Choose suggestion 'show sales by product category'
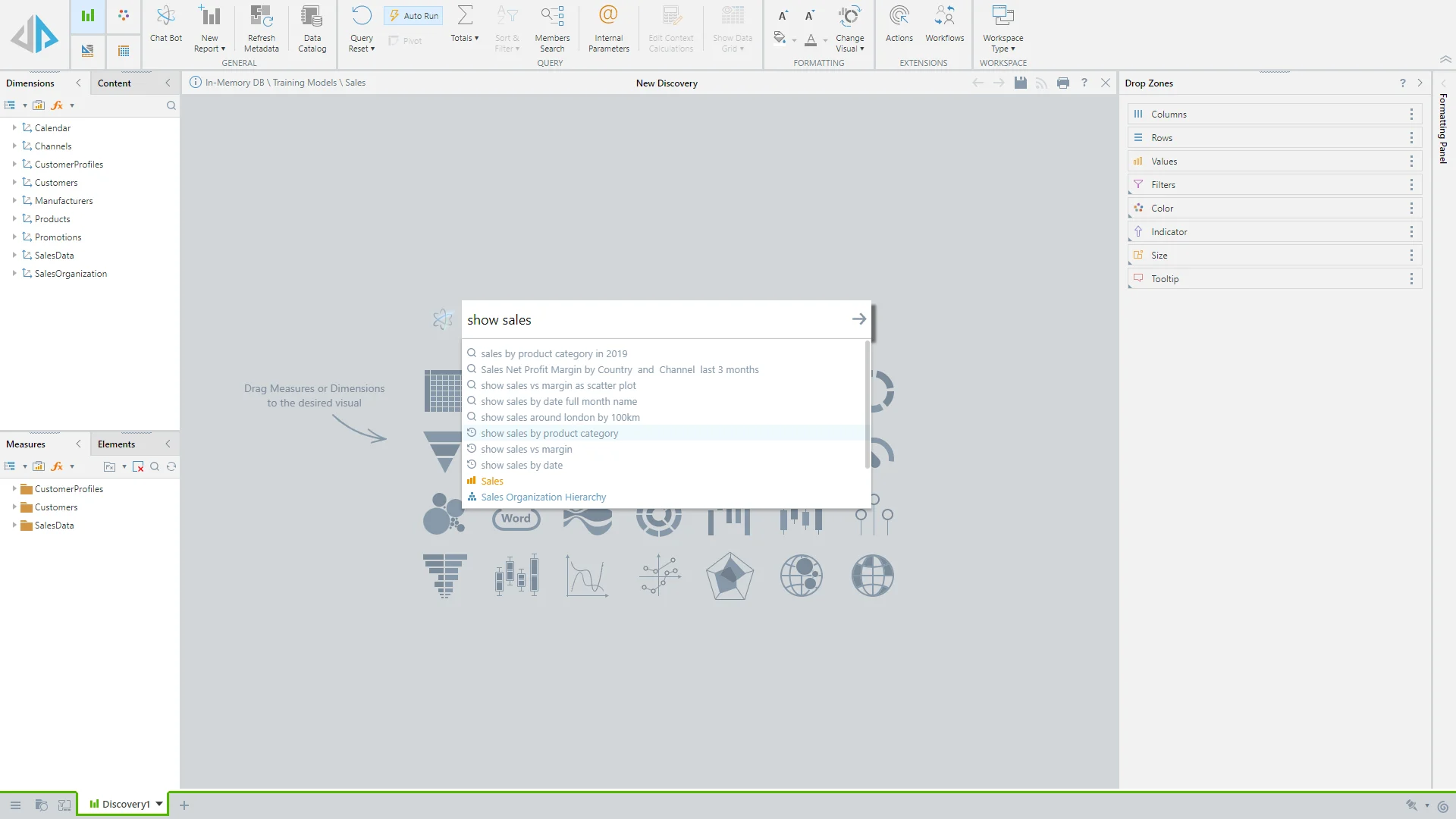 tap(549, 434)
